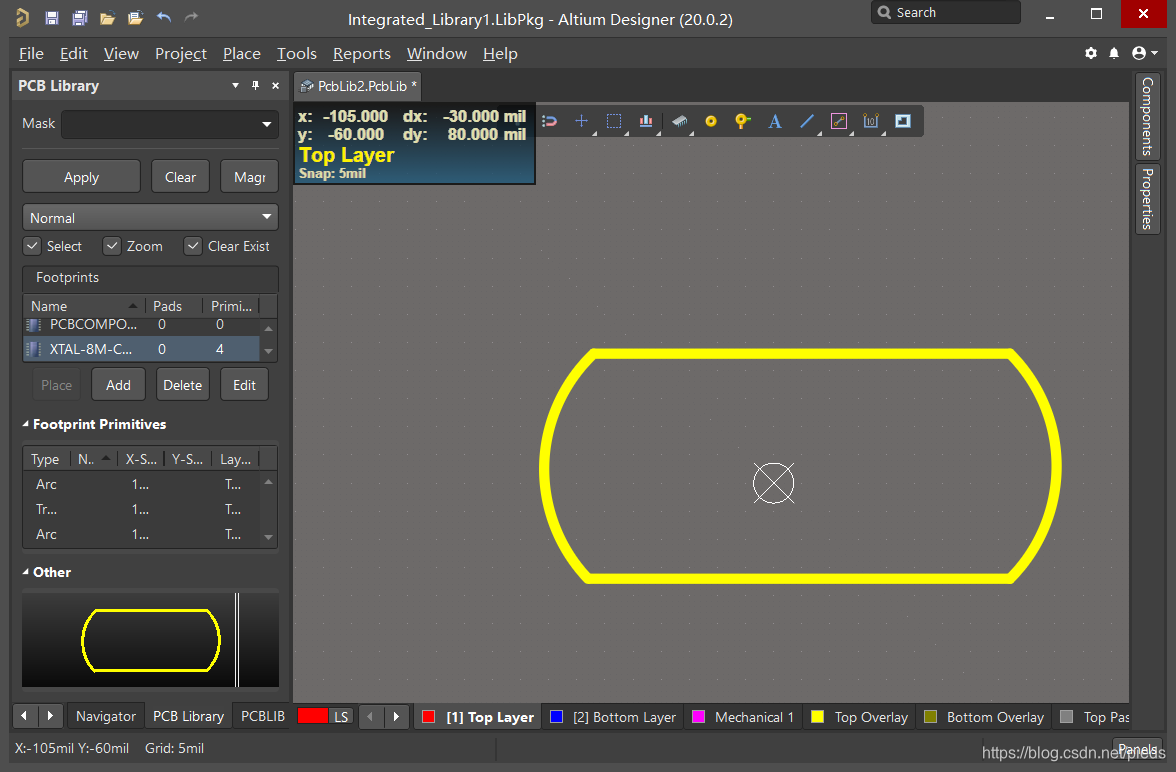Collapse the Footprint Primitives section
1176x772 pixels.
26,425
